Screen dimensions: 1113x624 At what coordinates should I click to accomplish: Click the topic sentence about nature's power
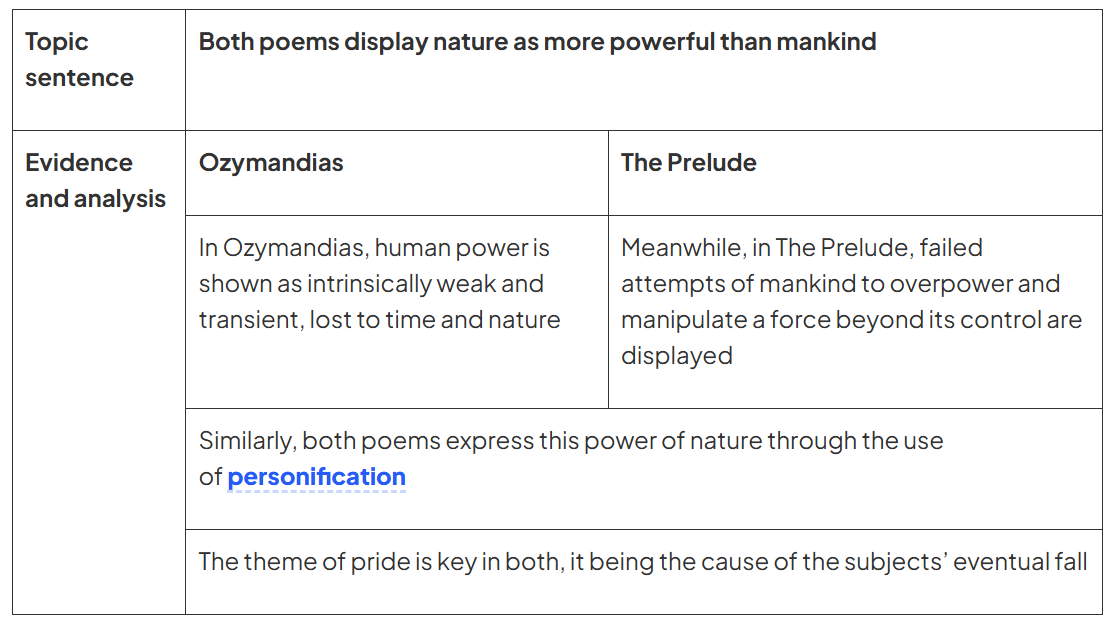click(x=537, y=42)
